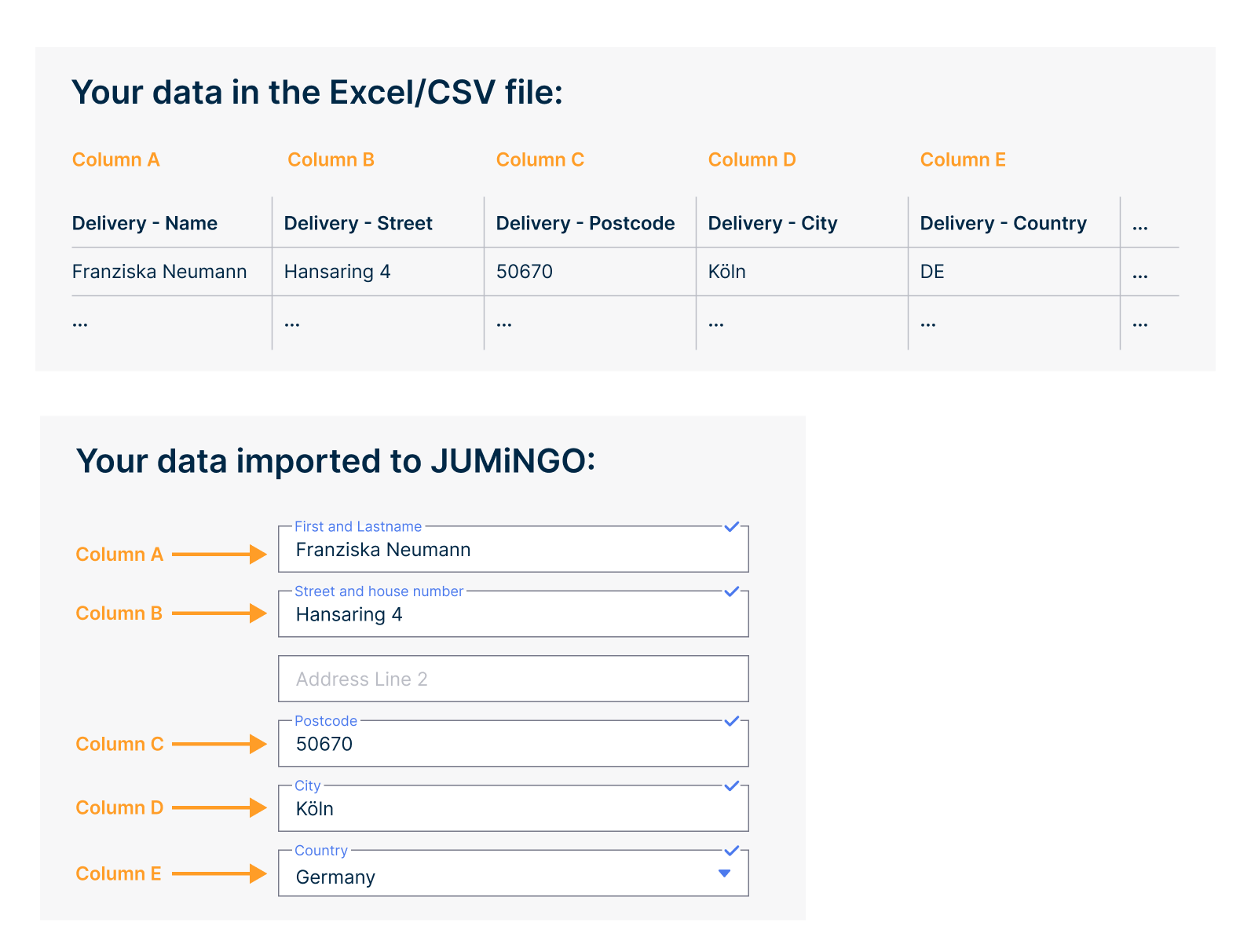Viewport: 1251px width, 952px height.
Task: Click the 'City' field label
Action: click(308, 785)
